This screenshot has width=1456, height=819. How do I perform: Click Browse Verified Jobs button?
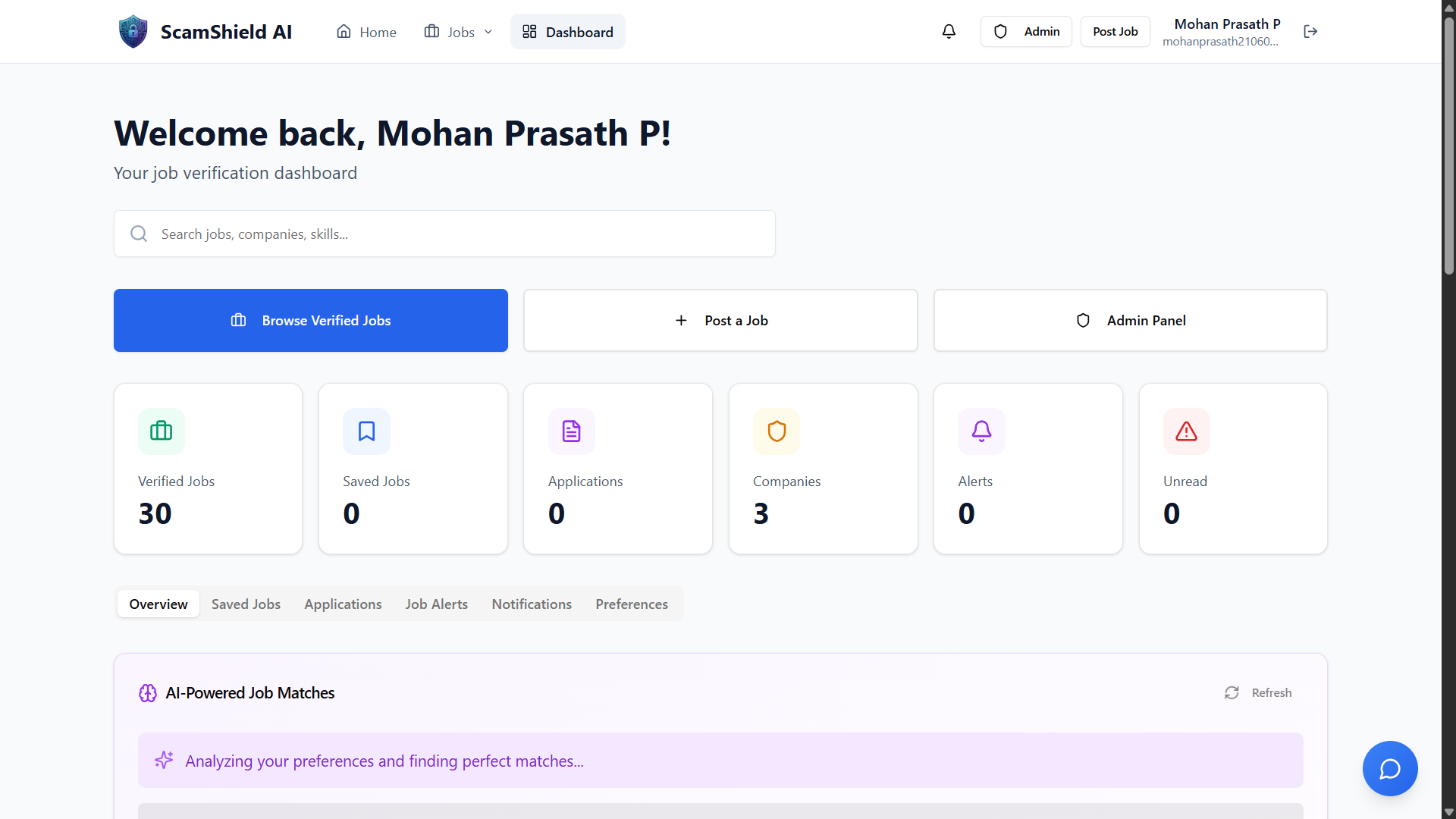tap(311, 320)
